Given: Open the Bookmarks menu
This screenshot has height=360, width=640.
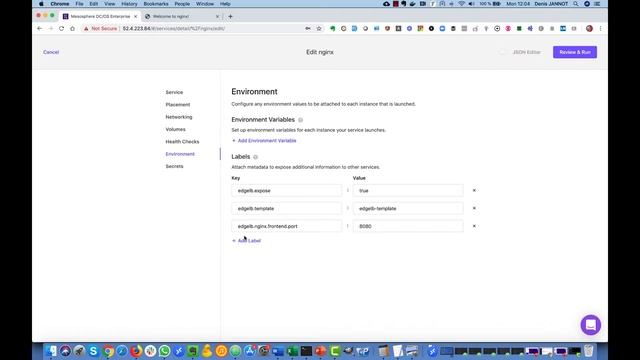Looking at the screenshot, I should tap(156, 4).
